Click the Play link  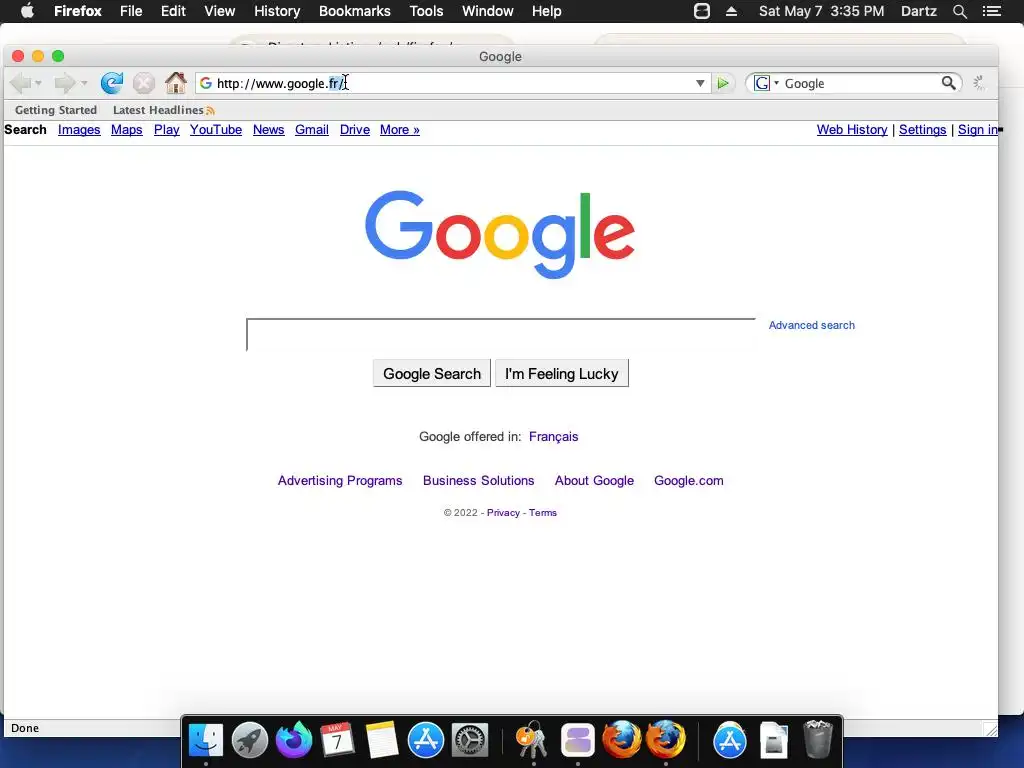tap(167, 130)
